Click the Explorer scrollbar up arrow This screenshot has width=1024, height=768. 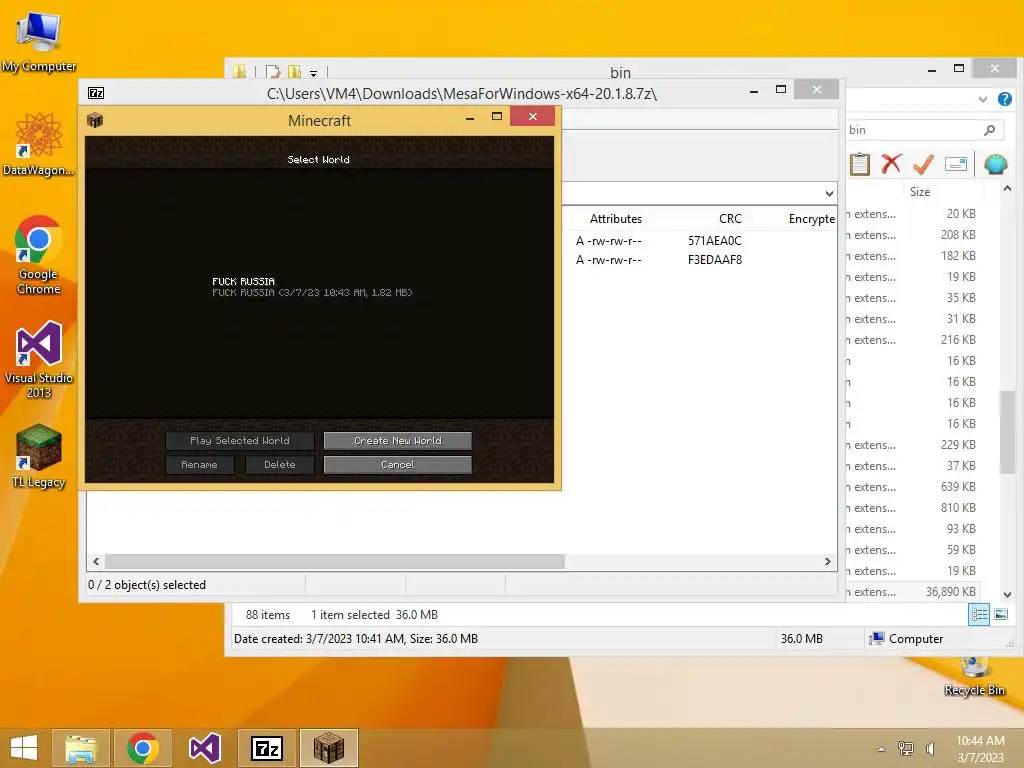click(1007, 189)
